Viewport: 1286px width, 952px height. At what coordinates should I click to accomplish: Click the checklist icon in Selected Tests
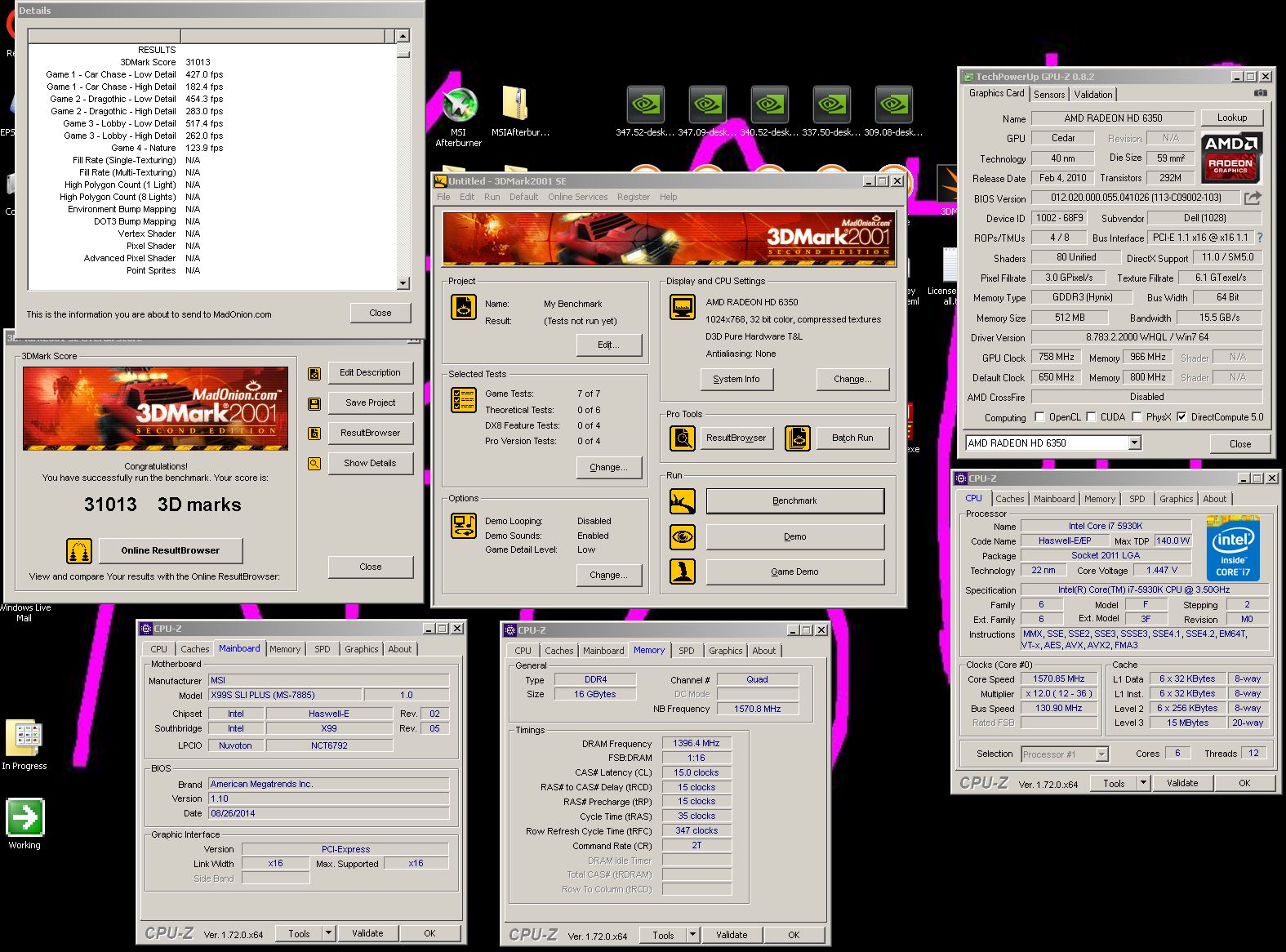point(464,399)
